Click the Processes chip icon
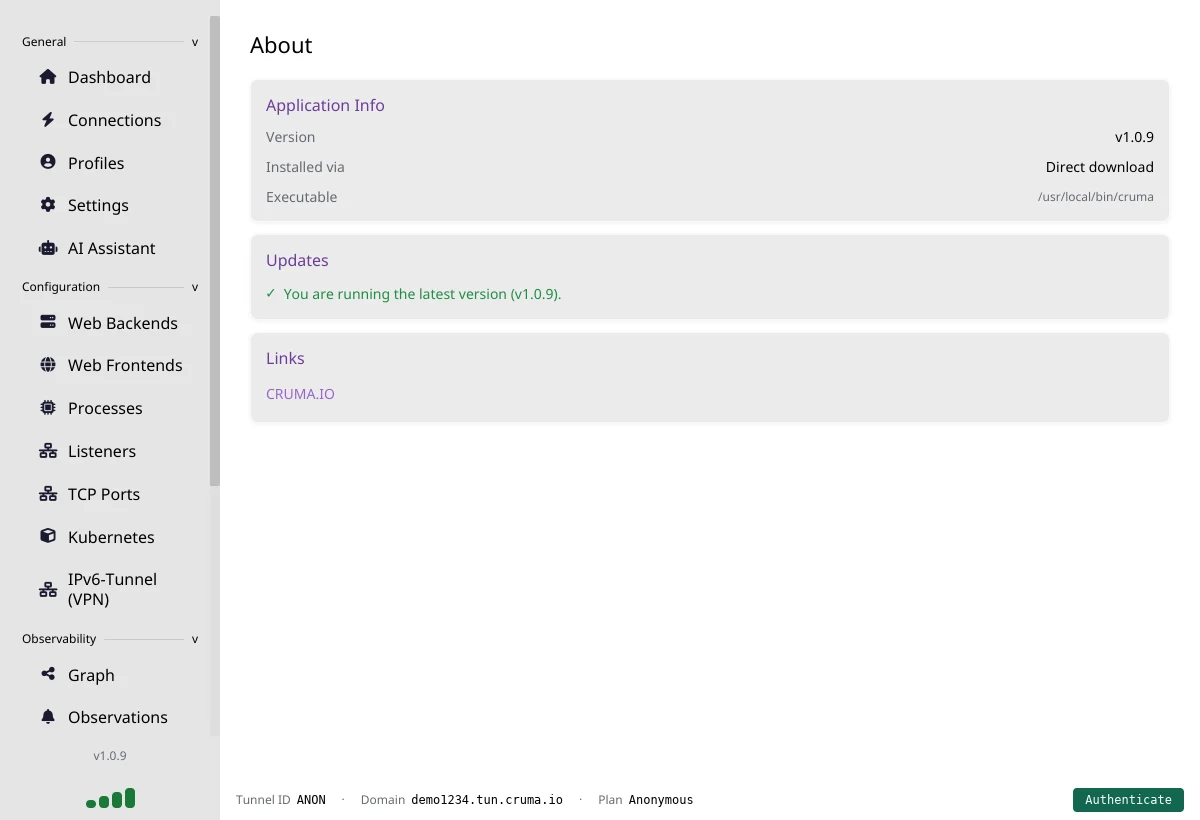This screenshot has width=1200, height=820. [48, 408]
